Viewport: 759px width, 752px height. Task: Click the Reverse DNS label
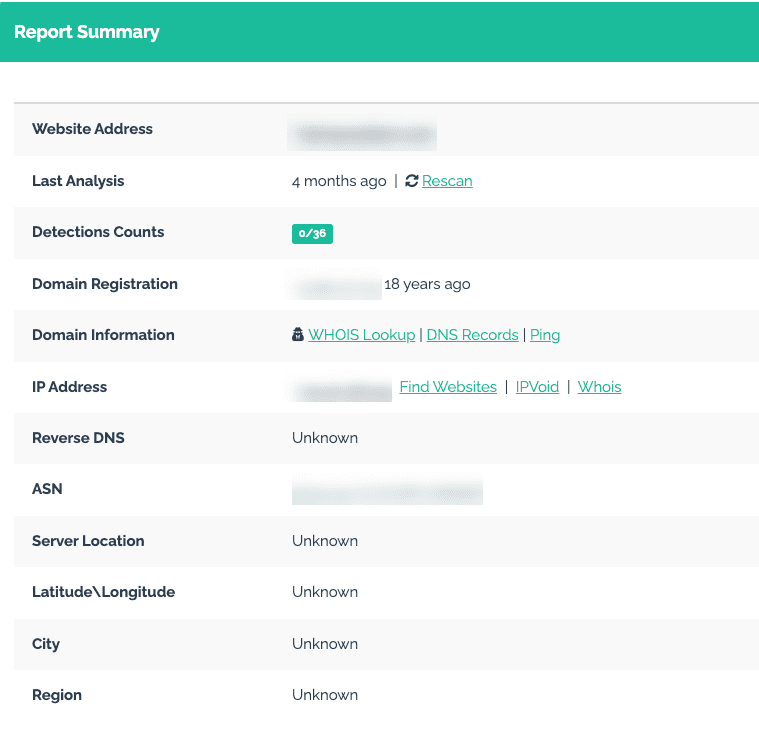point(78,438)
